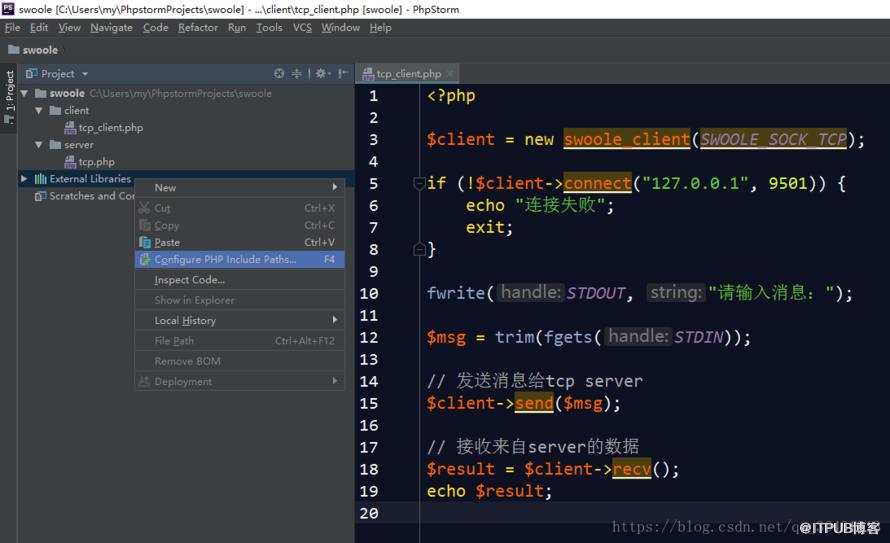Select Scratches and Consoles in tree
Screen dimensions: 890x543
(x=92, y=196)
